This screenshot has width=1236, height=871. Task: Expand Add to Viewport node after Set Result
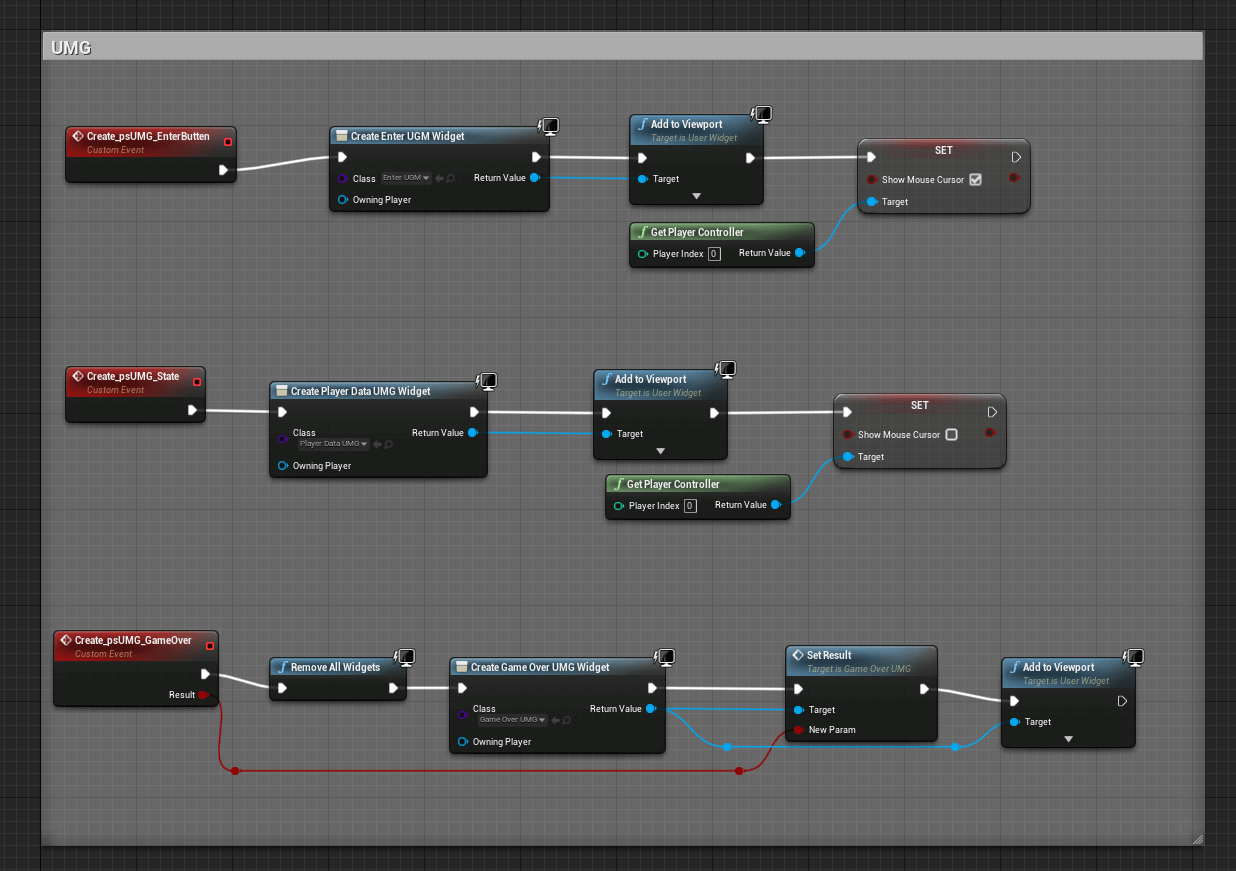pyautogui.click(x=1068, y=739)
